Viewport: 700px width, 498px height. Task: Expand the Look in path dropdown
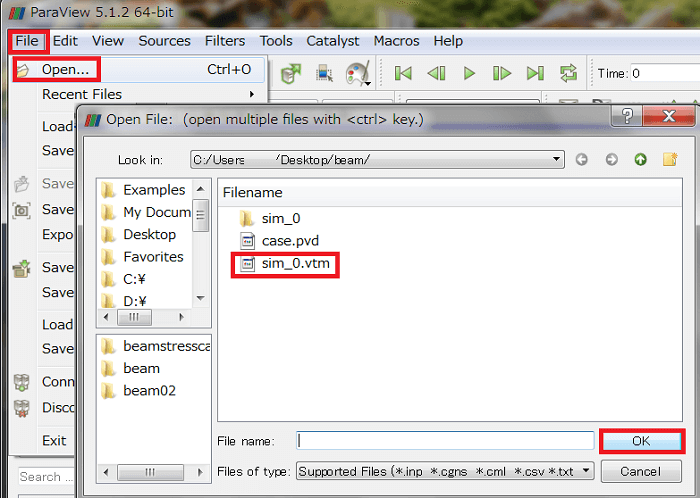pyautogui.click(x=557, y=159)
